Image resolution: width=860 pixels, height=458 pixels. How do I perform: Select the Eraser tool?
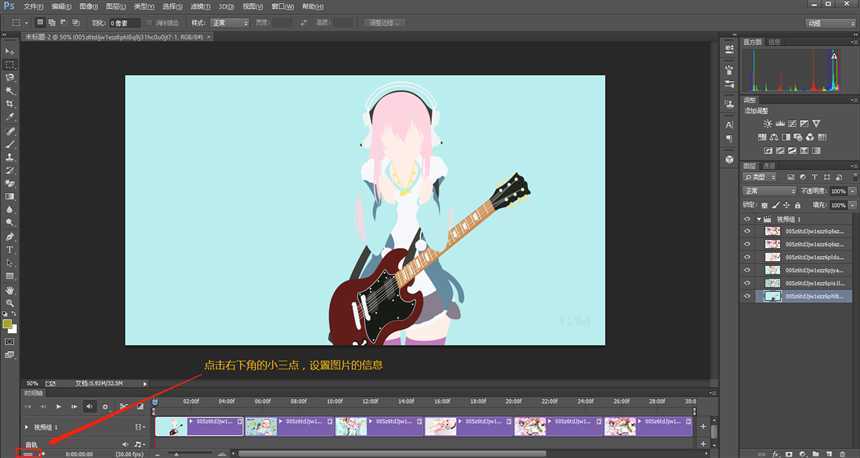(10, 183)
